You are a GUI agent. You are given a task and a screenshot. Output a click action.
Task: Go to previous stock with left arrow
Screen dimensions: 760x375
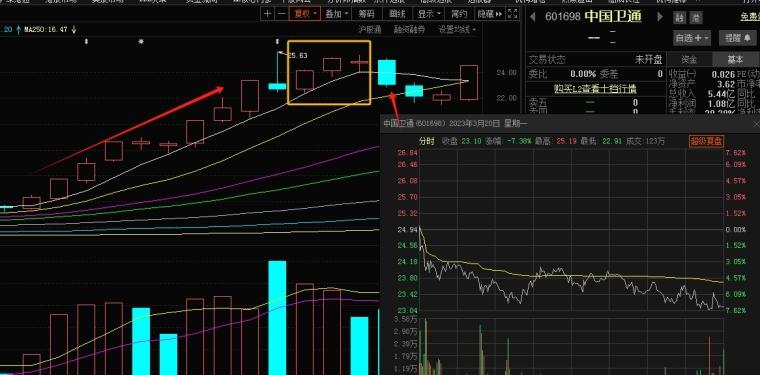(533, 16)
